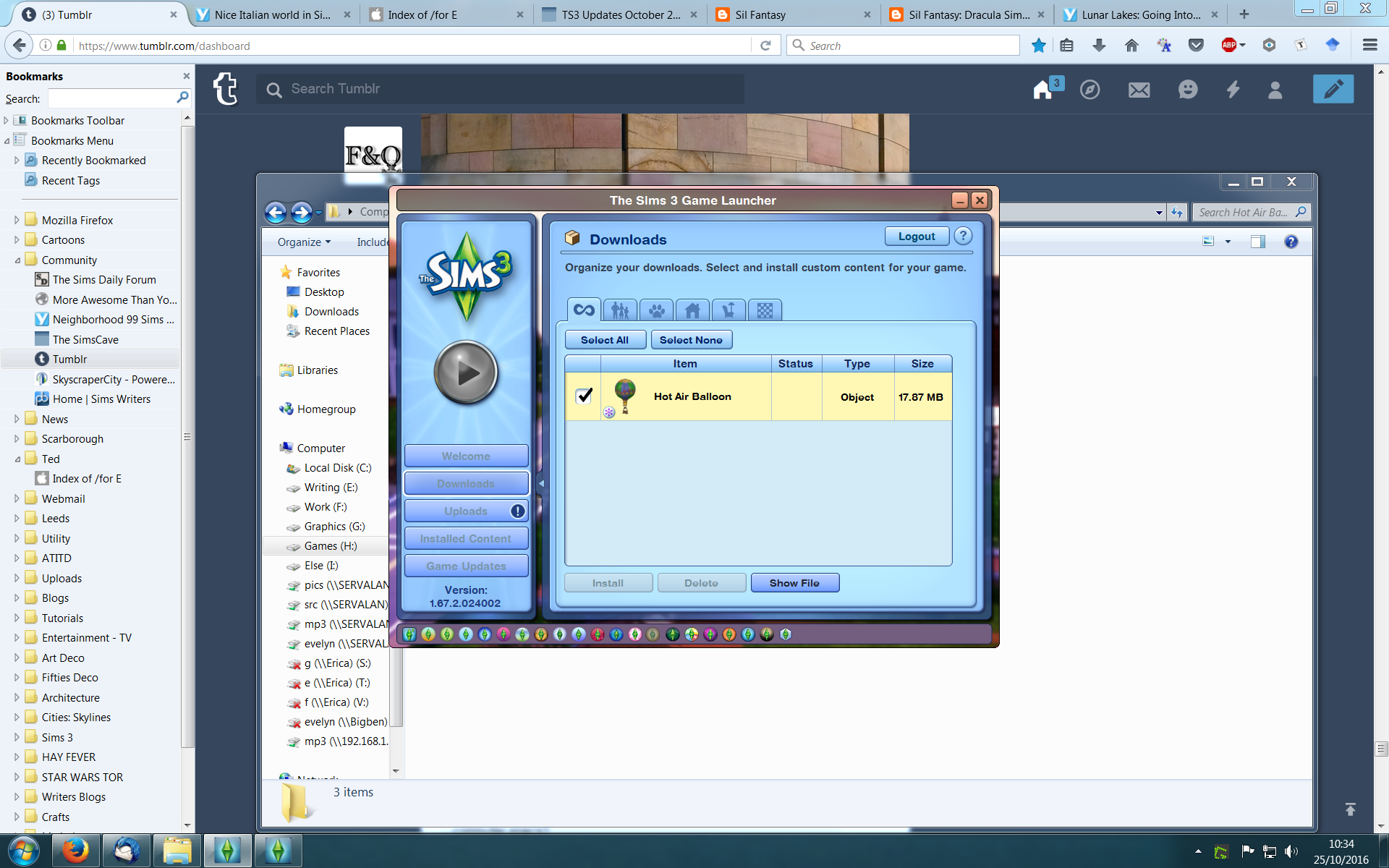Click the Logout button
The height and width of the screenshot is (868, 1389).
click(x=917, y=237)
